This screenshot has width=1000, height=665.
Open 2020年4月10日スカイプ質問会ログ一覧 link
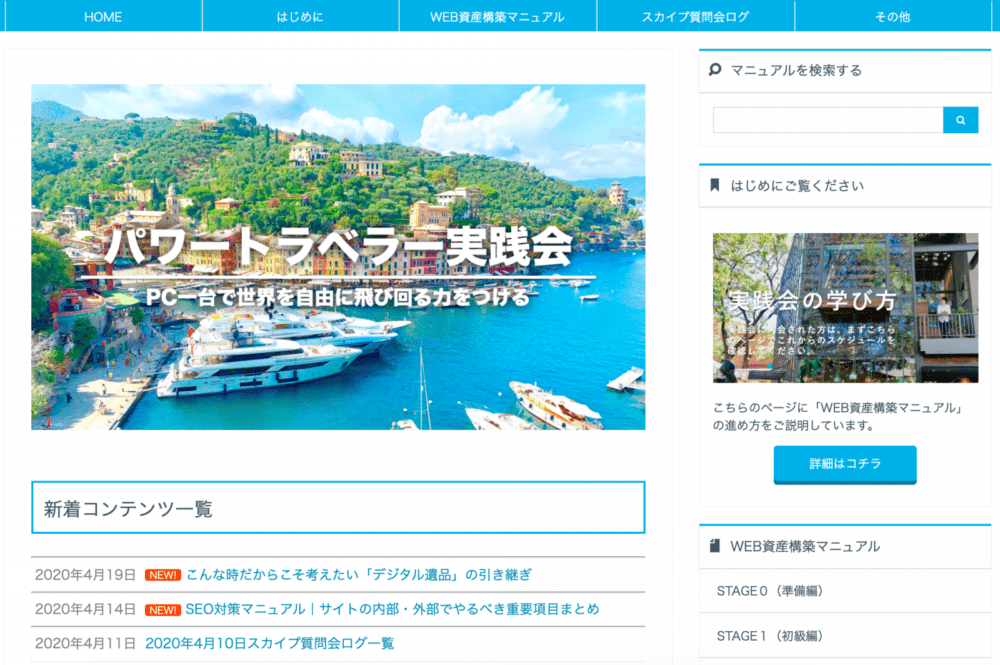click(x=270, y=643)
